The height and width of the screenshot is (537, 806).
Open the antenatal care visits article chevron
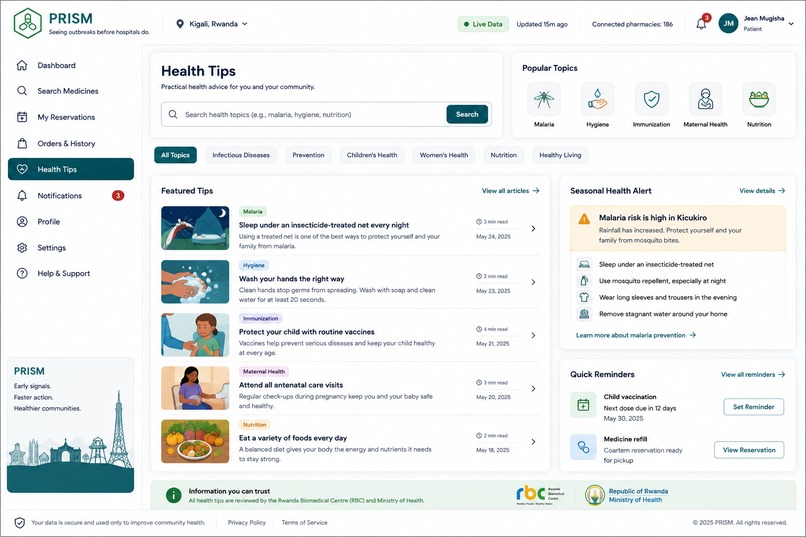coord(533,388)
